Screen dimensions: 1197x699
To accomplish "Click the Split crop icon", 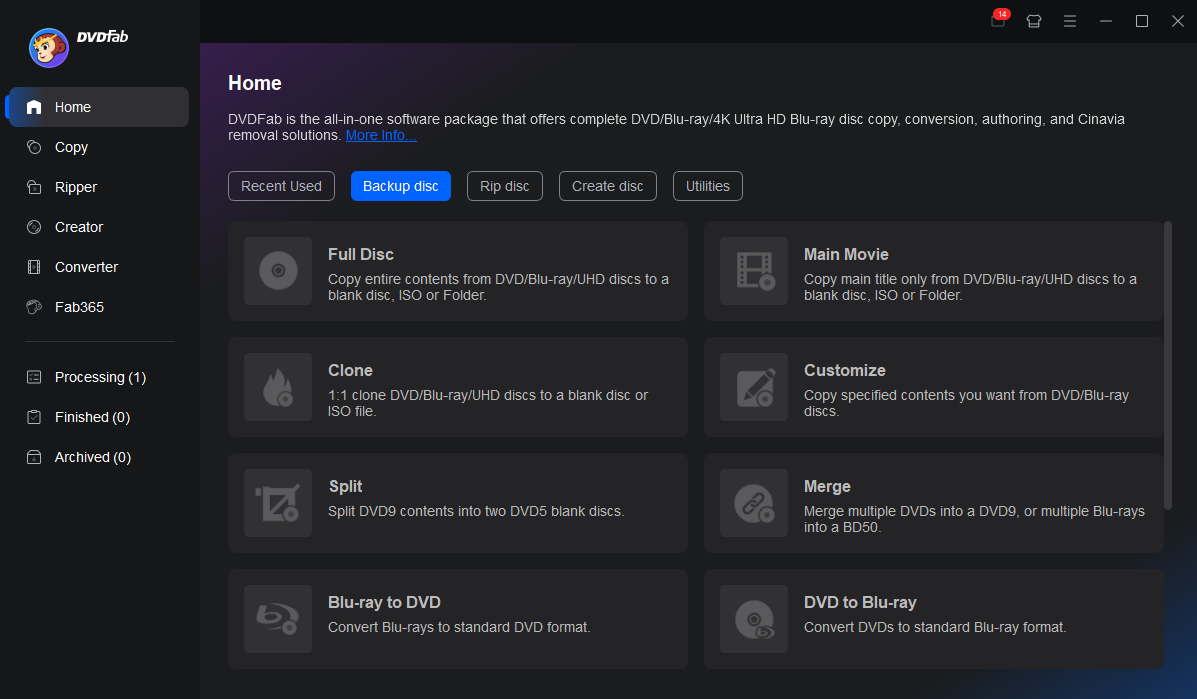I will tap(278, 503).
